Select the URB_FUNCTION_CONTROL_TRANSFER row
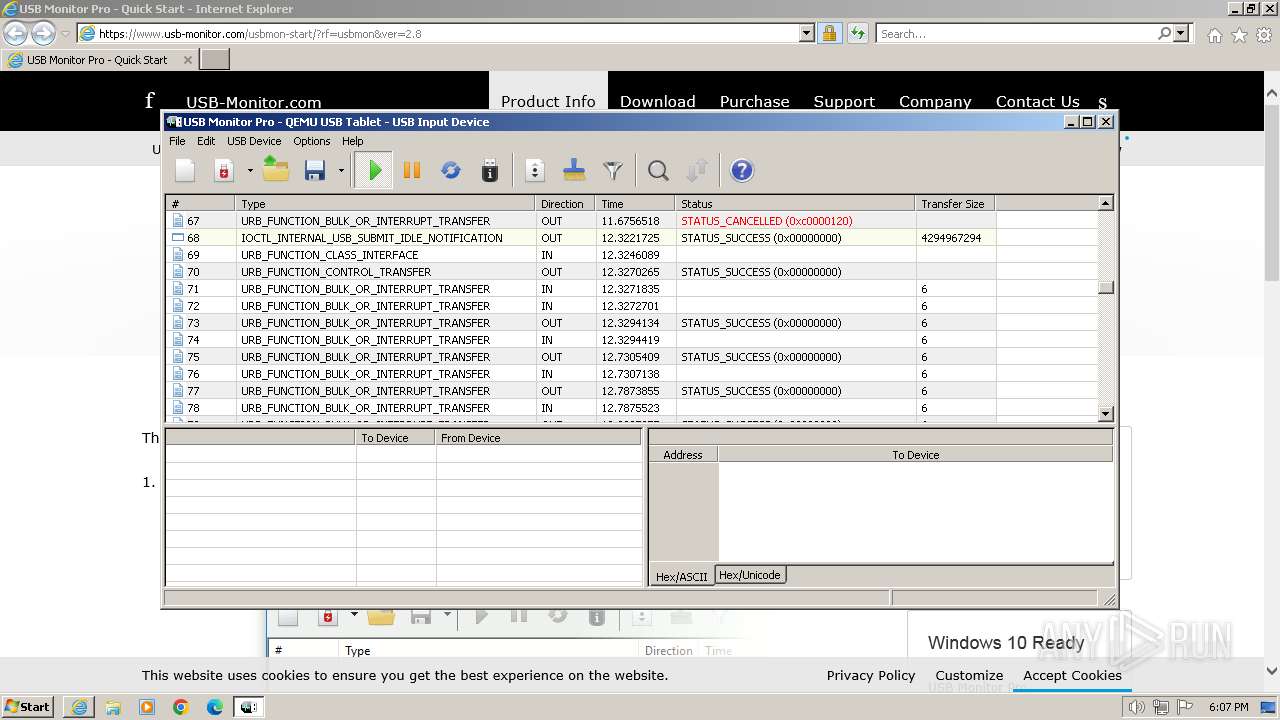The width and height of the screenshot is (1280, 720). (x=632, y=272)
